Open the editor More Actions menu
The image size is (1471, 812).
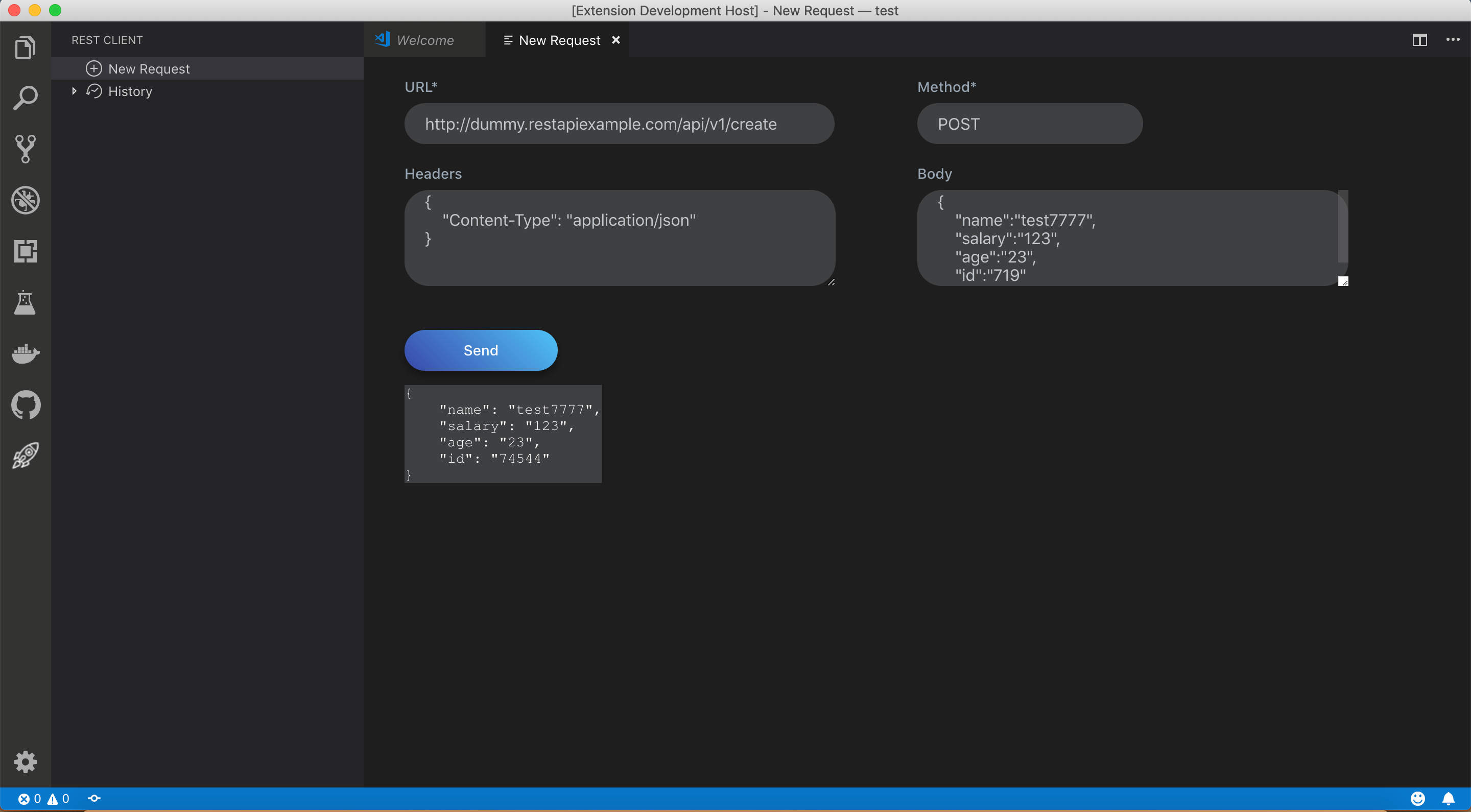[1452, 40]
